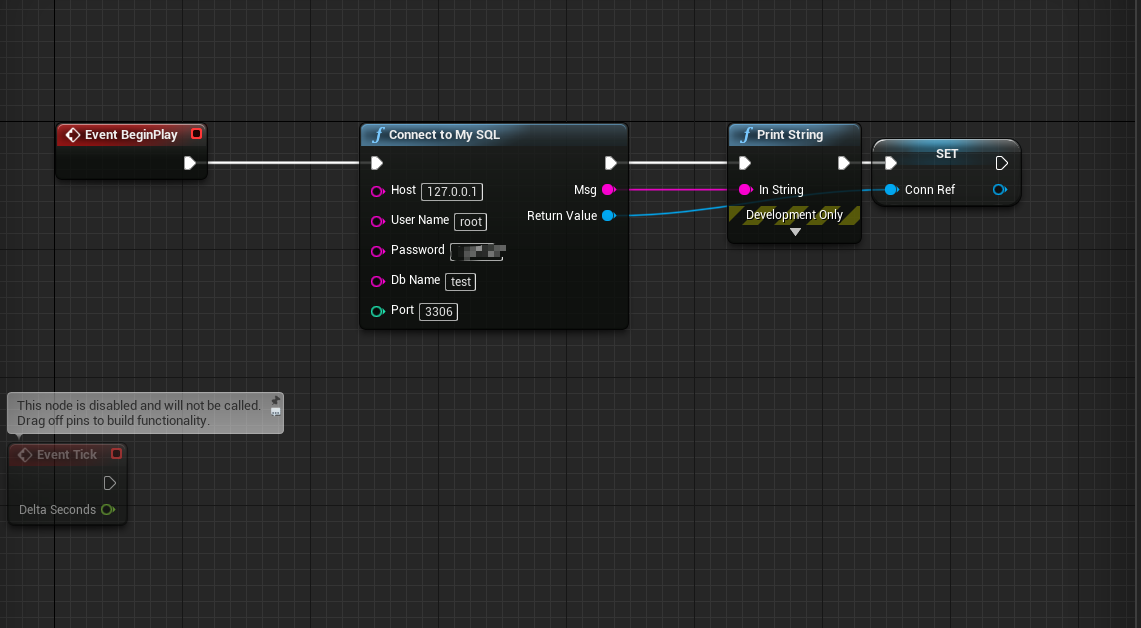Toggle the red disable indicator on Event BeginPlay
Image resolution: width=1141 pixels, height=628 pixels.
click(x=196, y=133)
